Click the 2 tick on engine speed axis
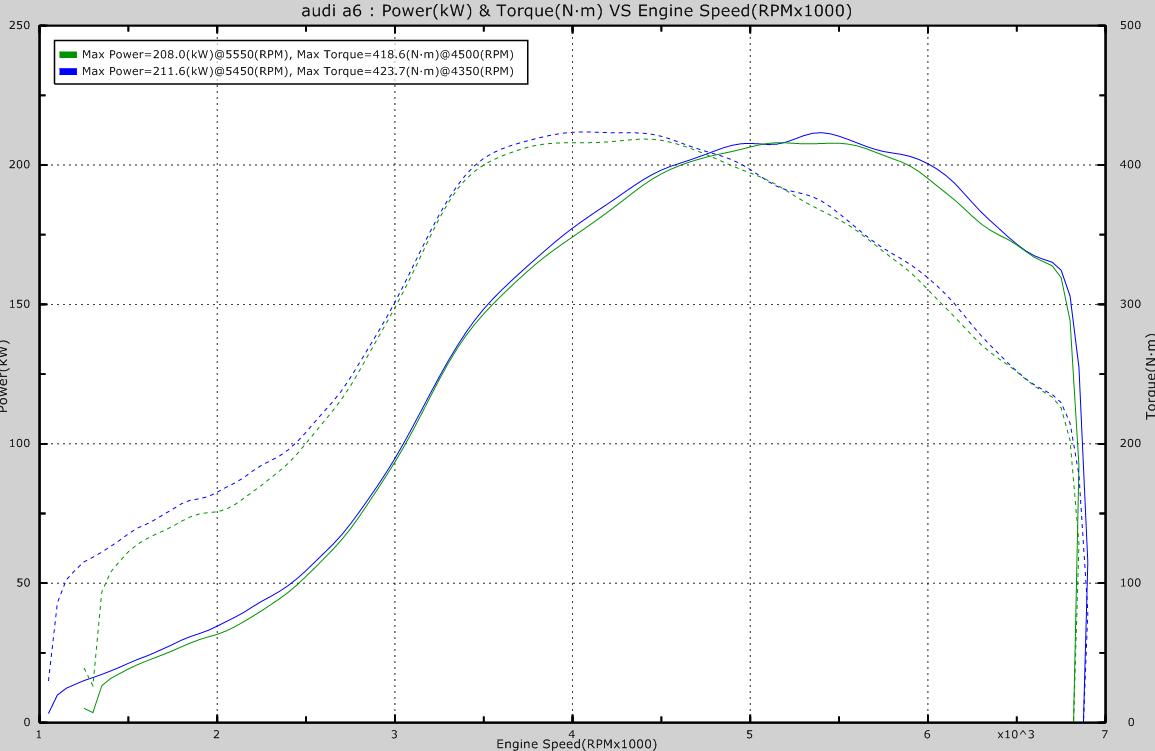Viewport: 1155px width, 751px height. tap(217, 734)
